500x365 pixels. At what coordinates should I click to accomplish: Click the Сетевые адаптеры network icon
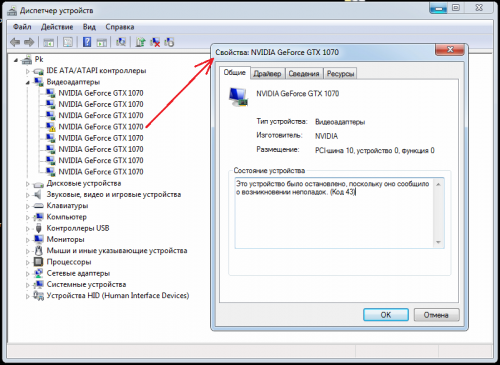[x=39, y=273]
